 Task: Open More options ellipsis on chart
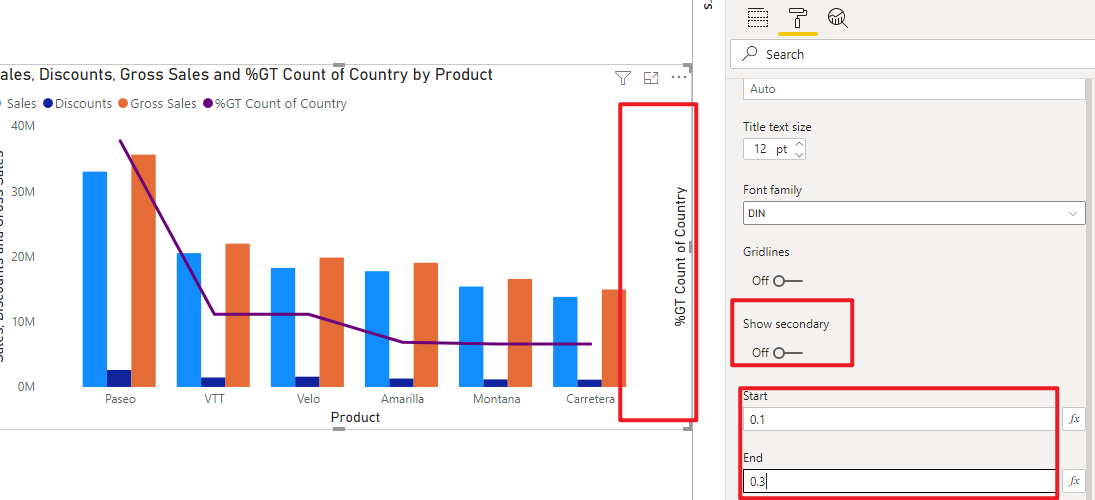coord(679,77)
